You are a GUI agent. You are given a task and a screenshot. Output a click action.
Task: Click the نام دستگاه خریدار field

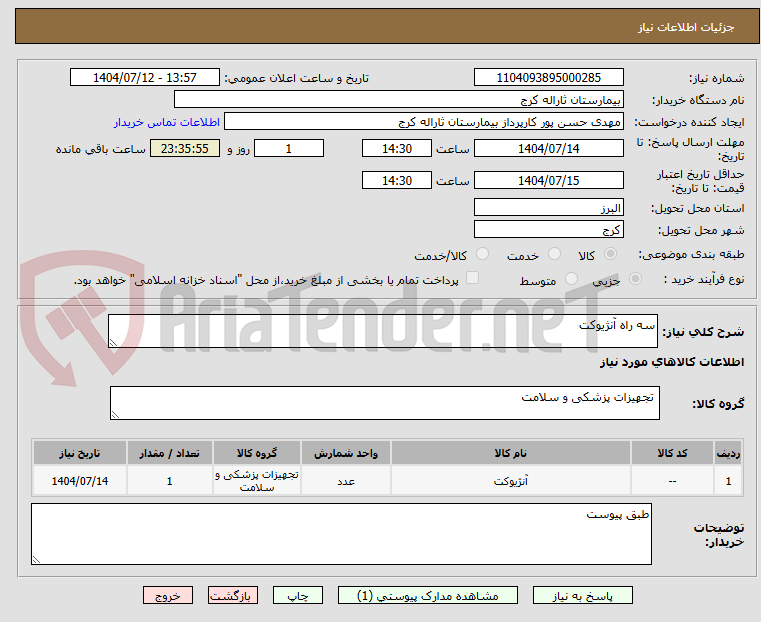click(x=398, y=100)
